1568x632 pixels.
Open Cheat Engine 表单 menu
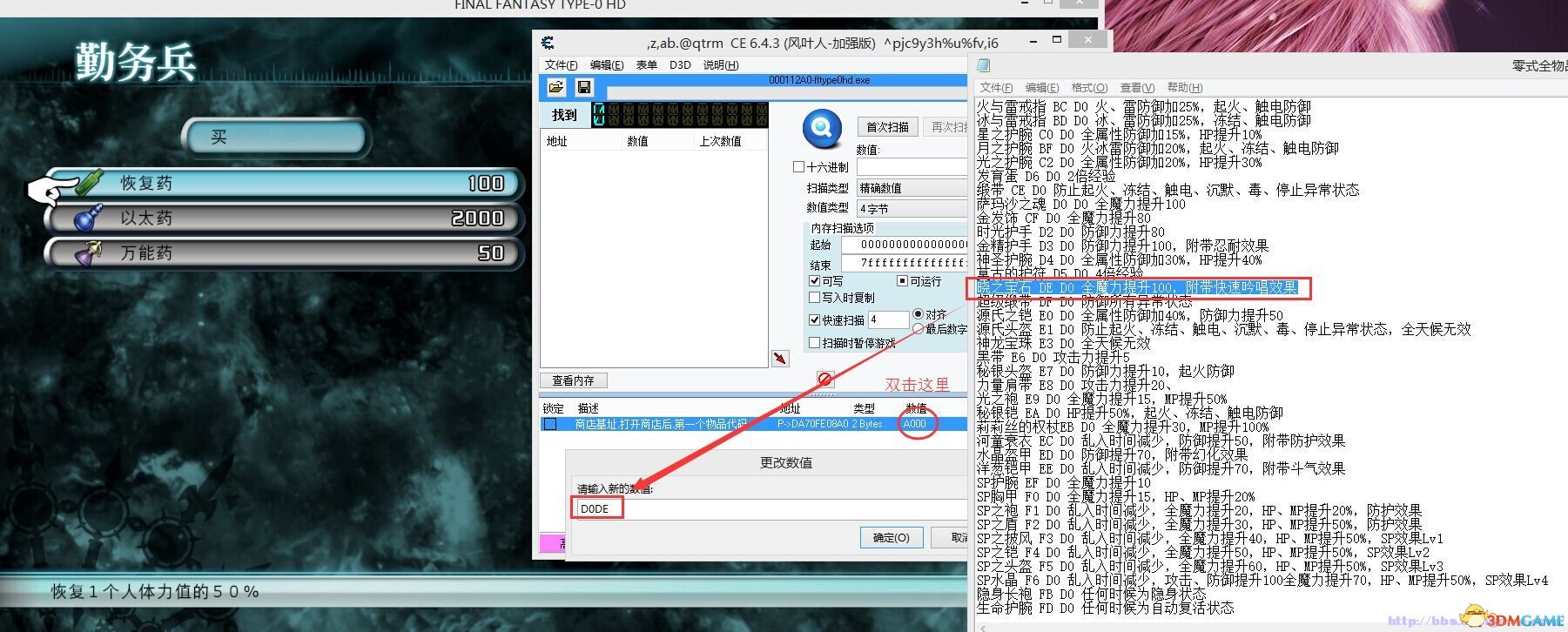(647, 65)
